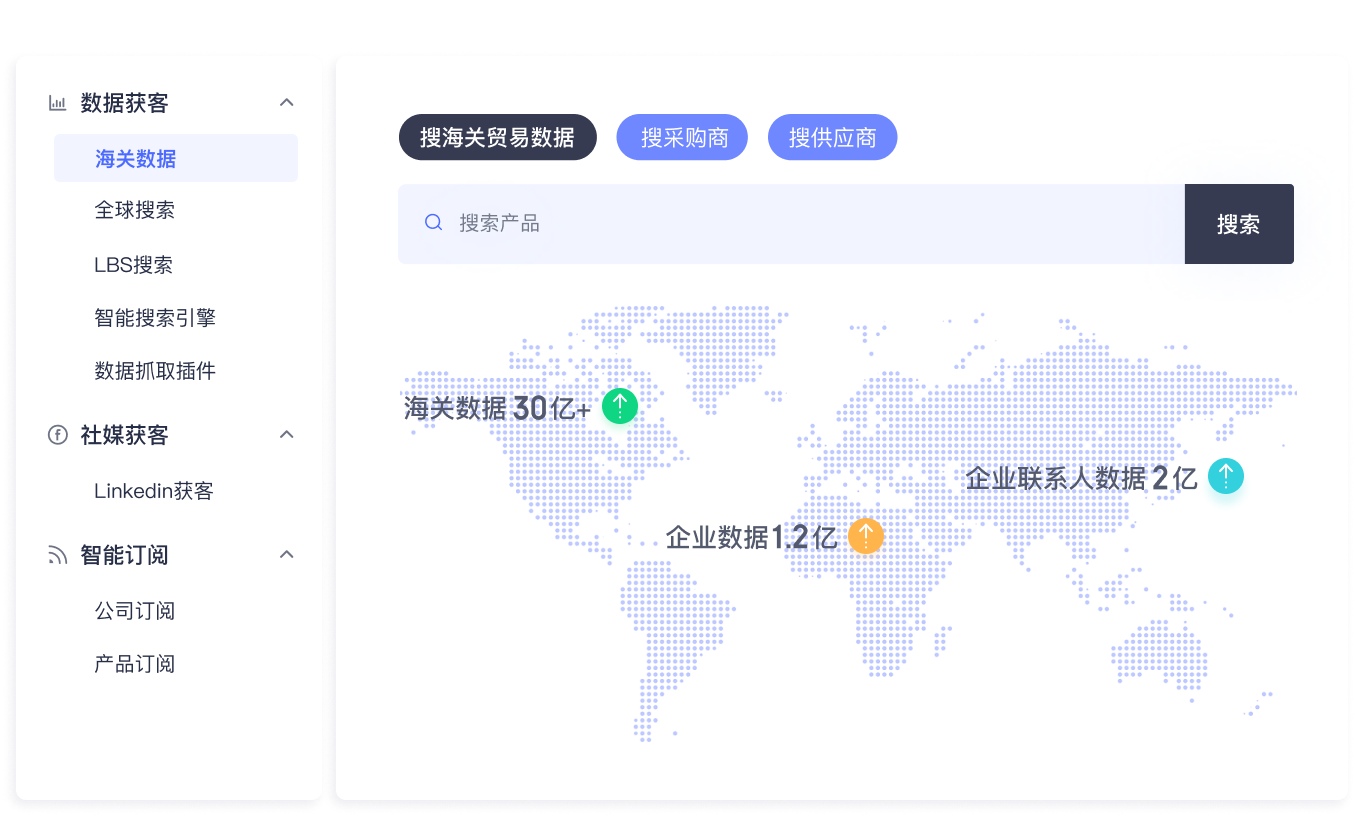Click the magnifier icon in search box
The image size is (1355, 816).
point(433,223)
